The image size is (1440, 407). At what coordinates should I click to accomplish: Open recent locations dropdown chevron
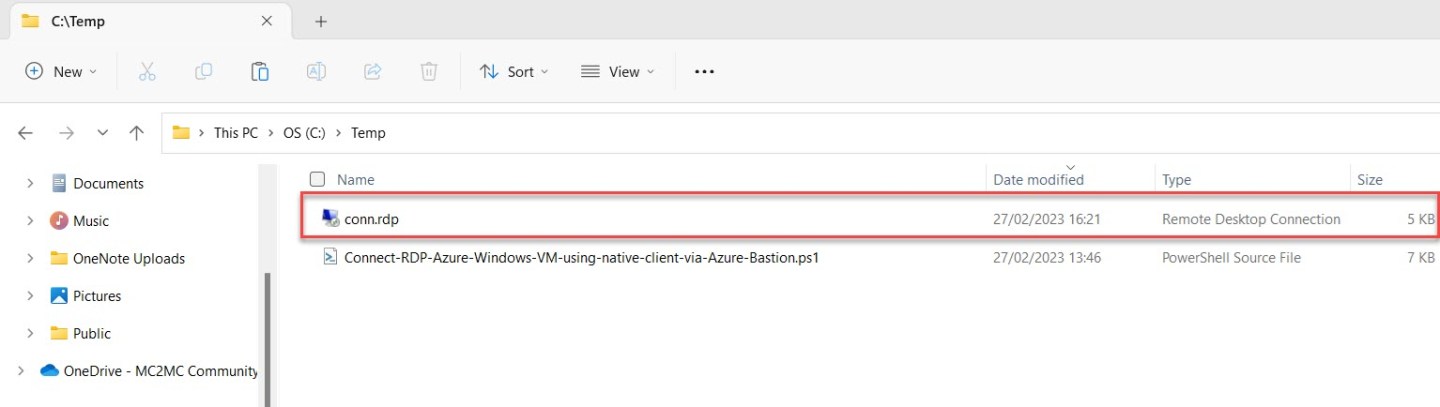click(102, 133)
